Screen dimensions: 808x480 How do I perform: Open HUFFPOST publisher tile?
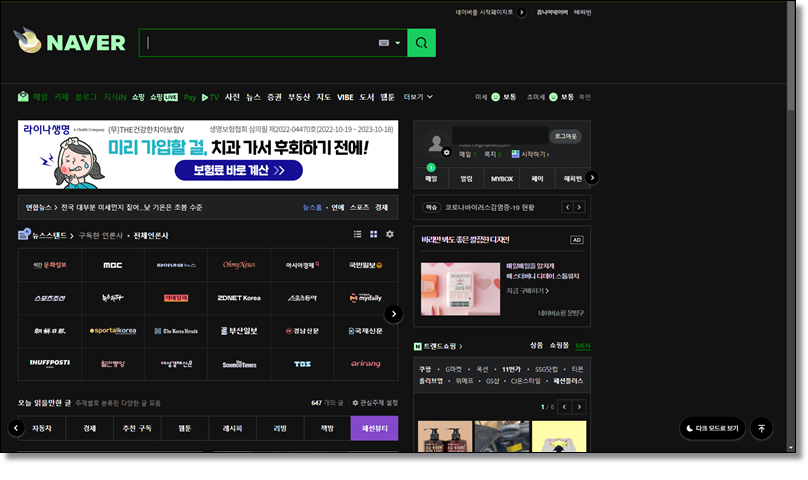(x=50, y=363)
